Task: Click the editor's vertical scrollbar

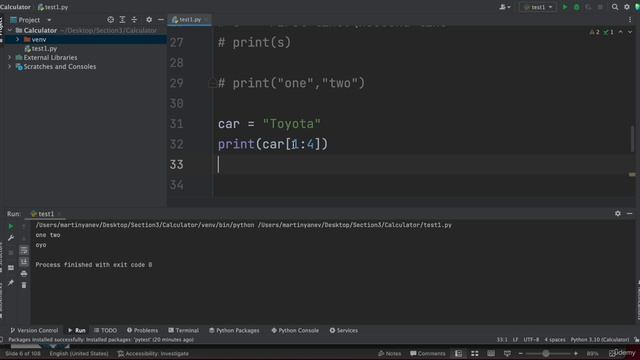Action: [633, 139]
